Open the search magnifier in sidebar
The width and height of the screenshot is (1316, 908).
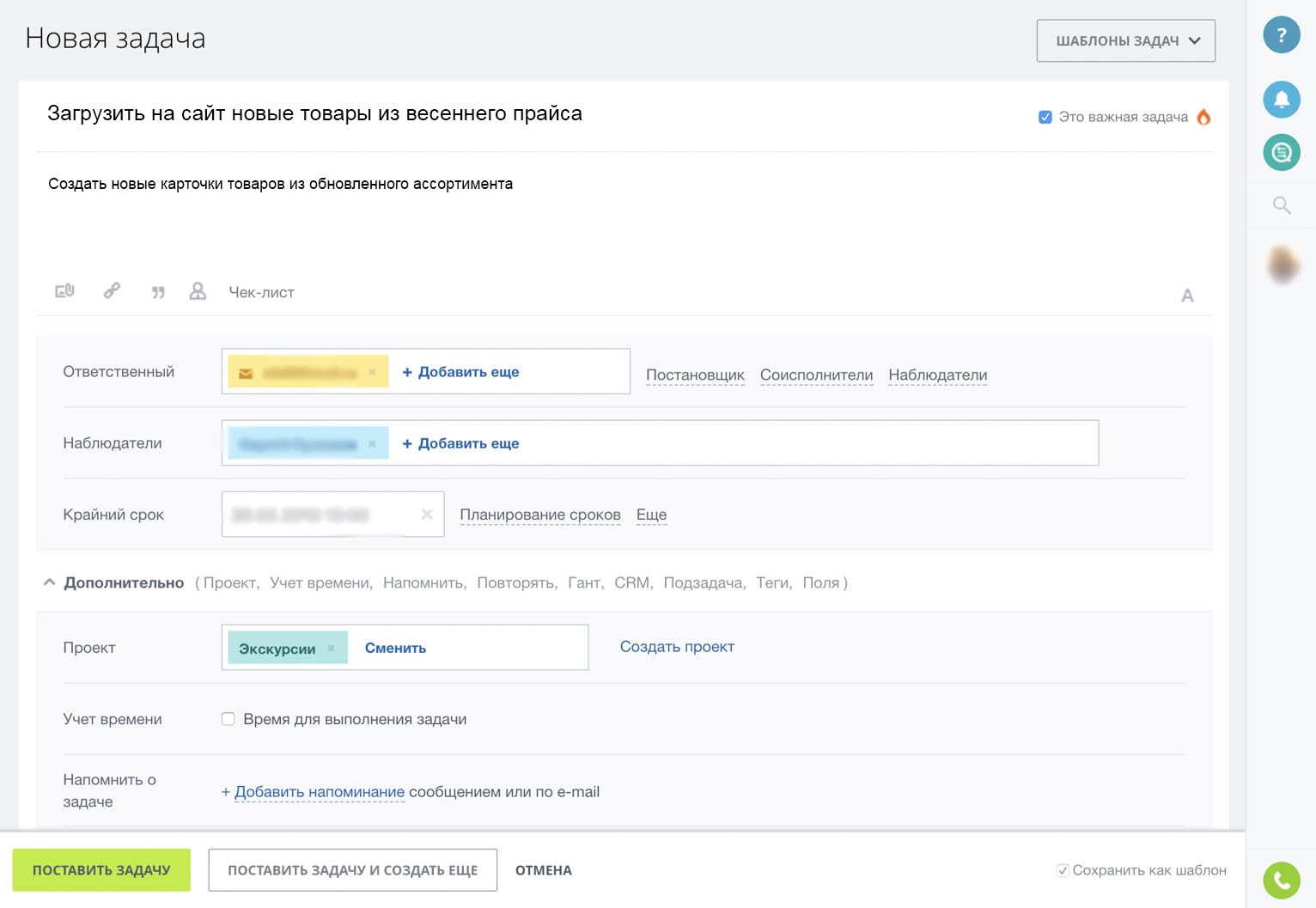(x=1281, y=205)
